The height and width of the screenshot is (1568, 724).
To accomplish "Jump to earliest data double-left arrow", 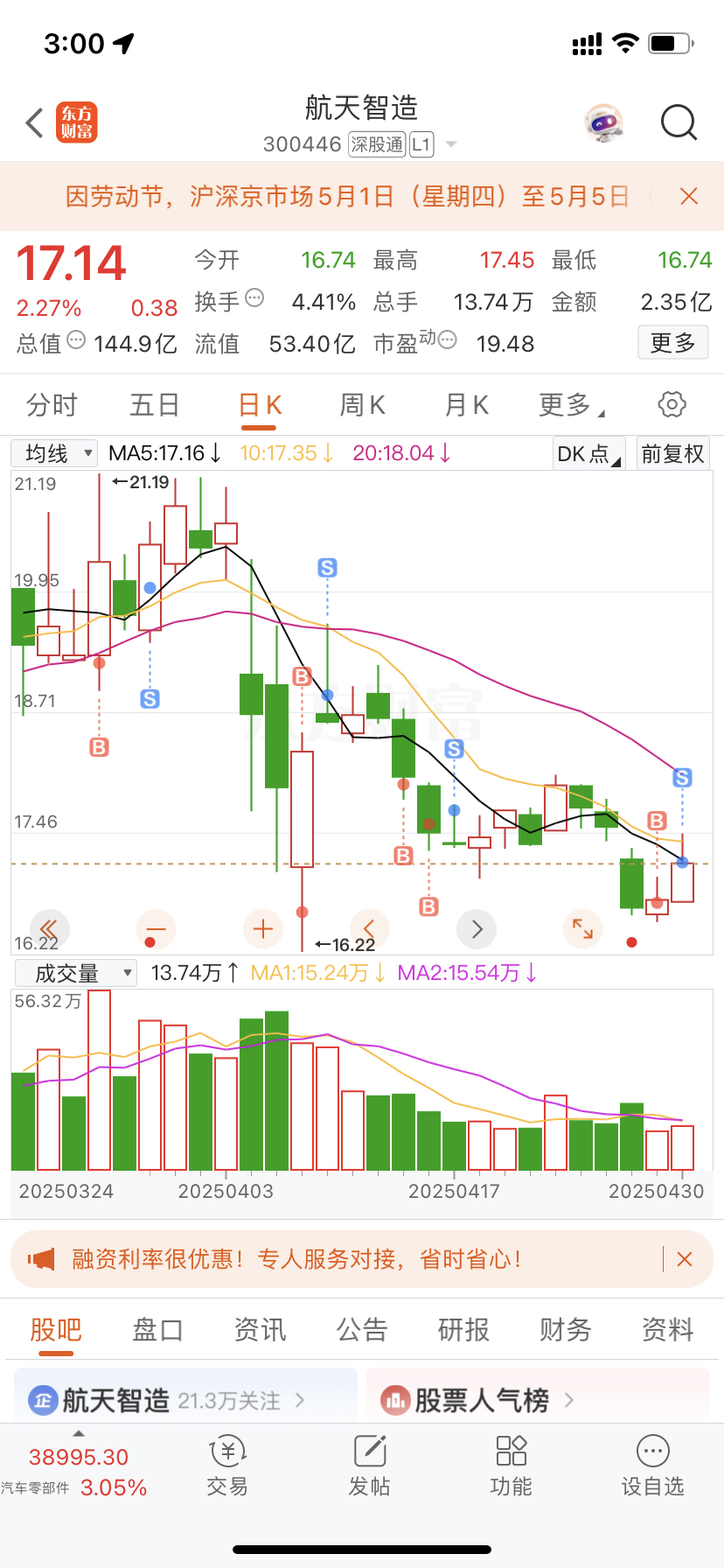I will [x=49, y=928].
